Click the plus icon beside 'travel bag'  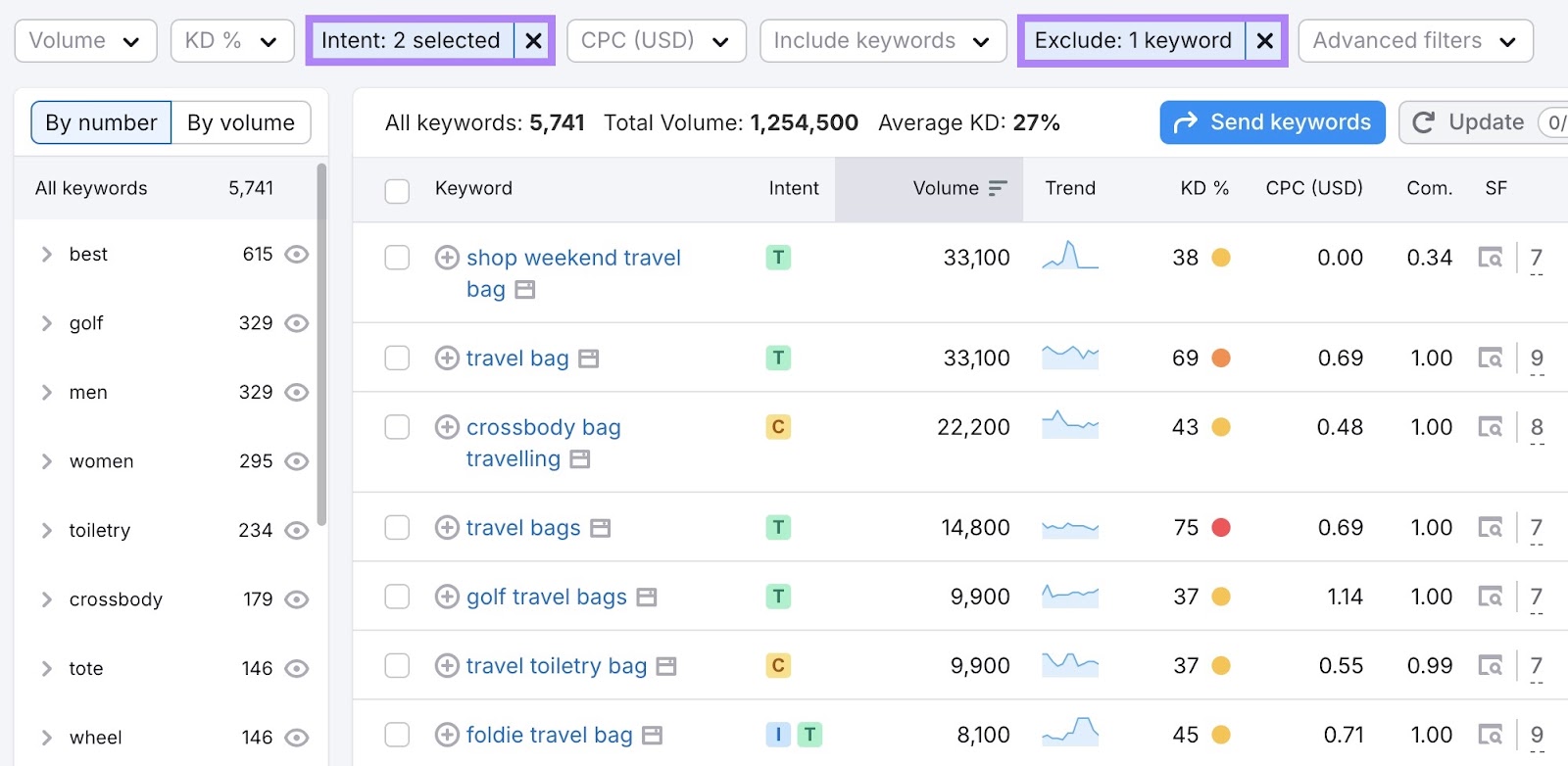pos(447,359)
